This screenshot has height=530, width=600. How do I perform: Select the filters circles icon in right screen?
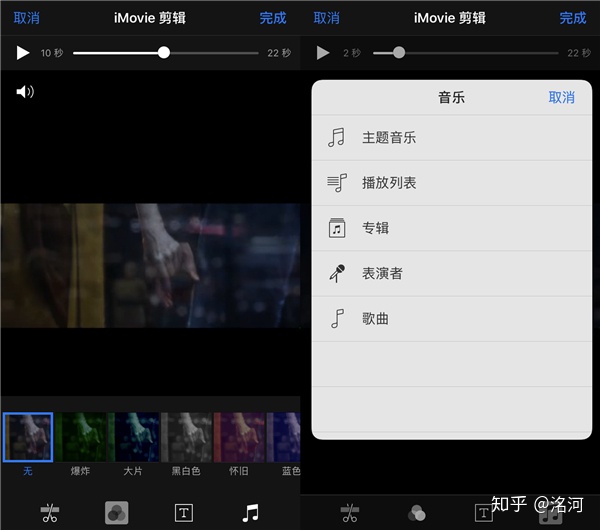pyautogui.click(x=417, y=513)
